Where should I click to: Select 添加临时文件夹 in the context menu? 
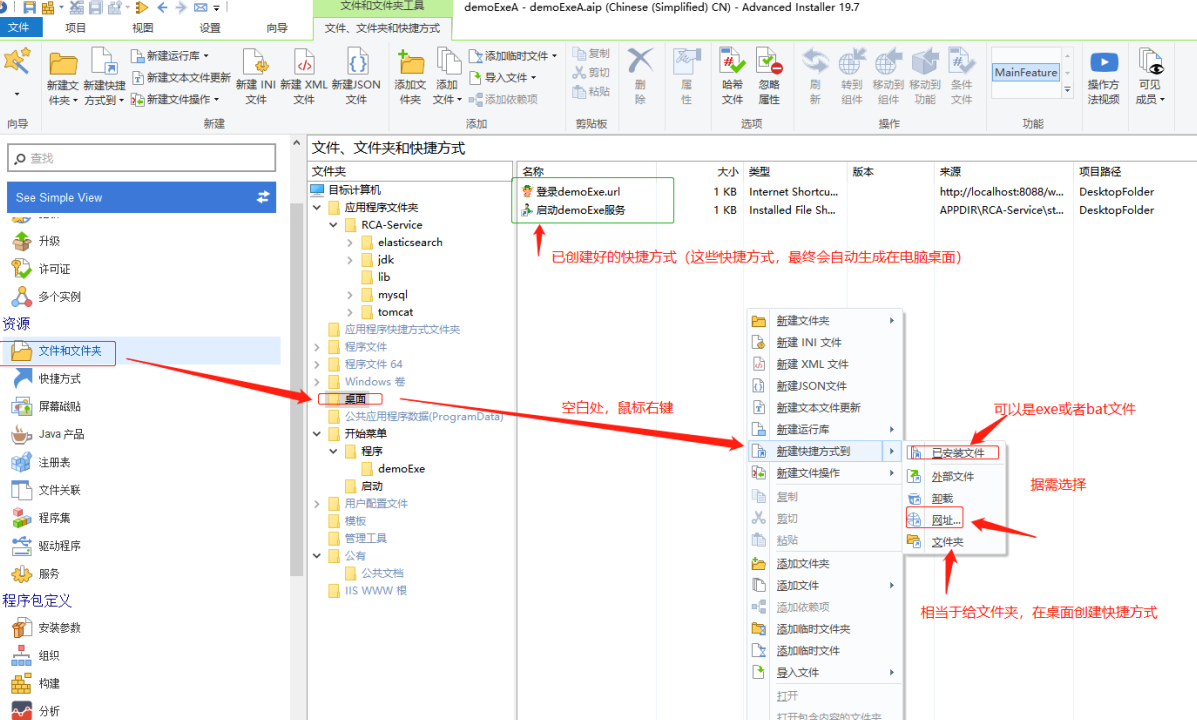click(824, 629)
